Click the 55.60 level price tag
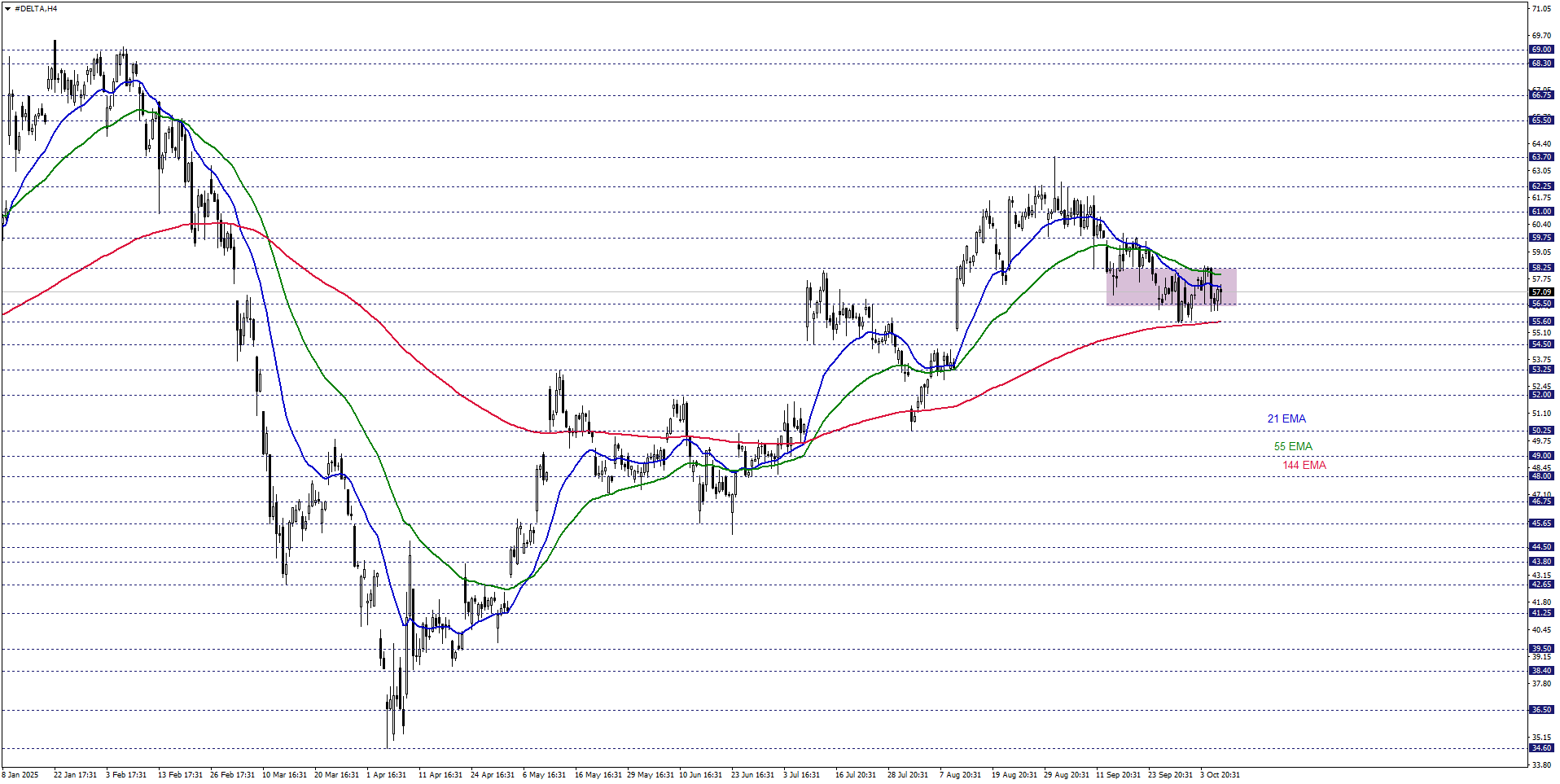Viewport: 1560px width, 784px height. (1540, 322)
